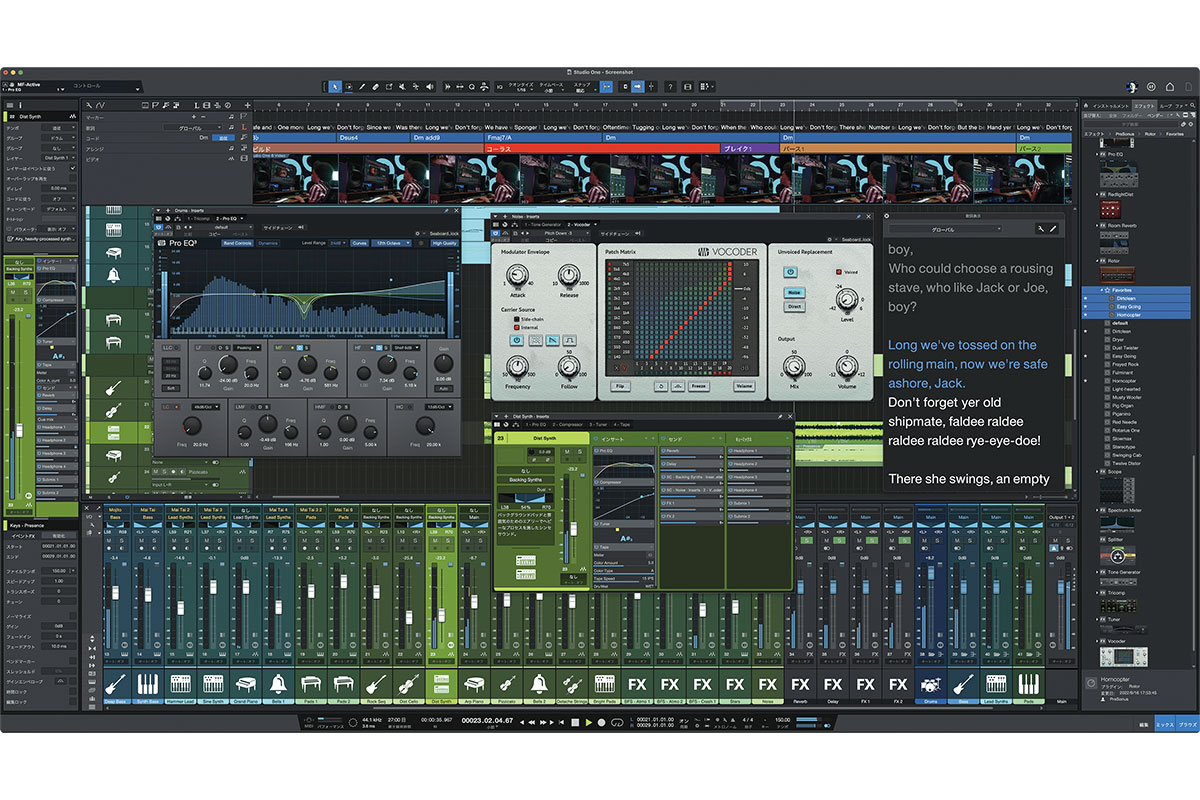This screenshot has width=1200, height=800.
Task: Click the transport Stop button
Action: (x=575, y=722)
